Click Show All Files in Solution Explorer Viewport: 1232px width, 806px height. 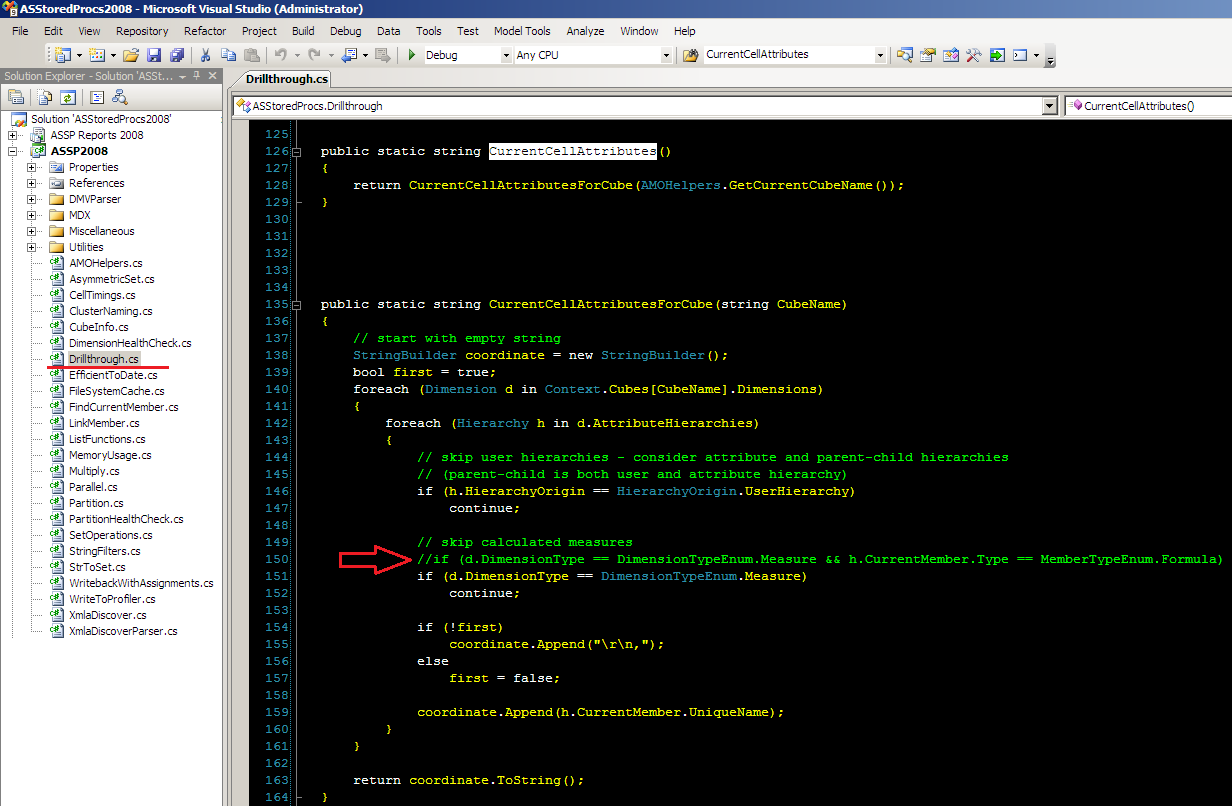click(45, 97)
